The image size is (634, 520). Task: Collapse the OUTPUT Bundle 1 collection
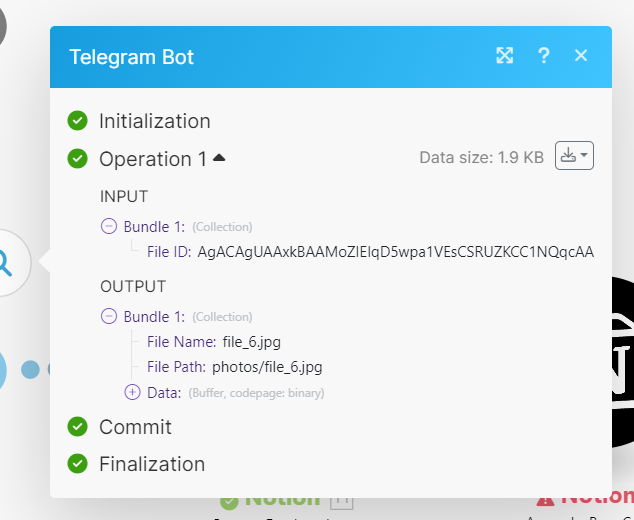109,316
